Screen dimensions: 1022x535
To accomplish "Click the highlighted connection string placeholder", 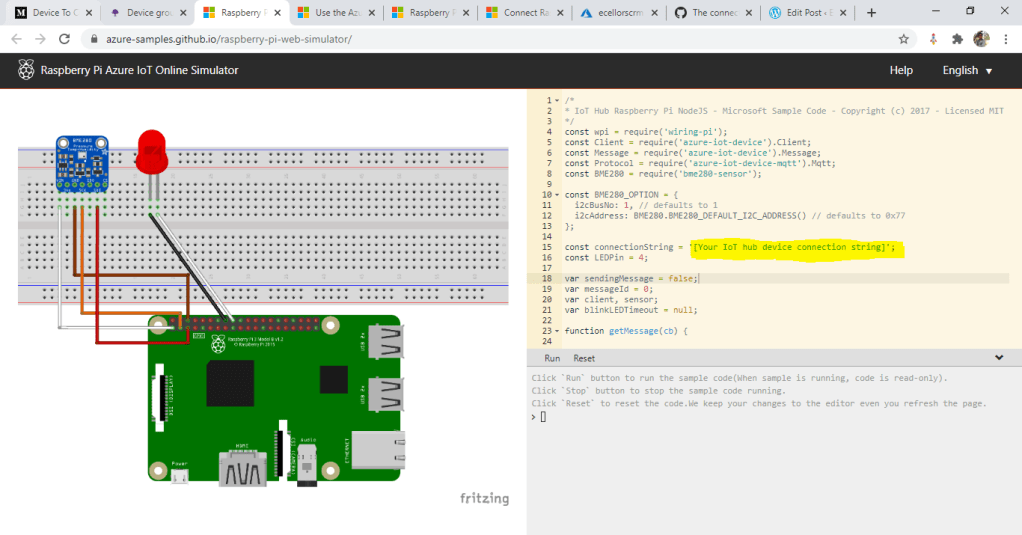I will click(x=792, y=247).
